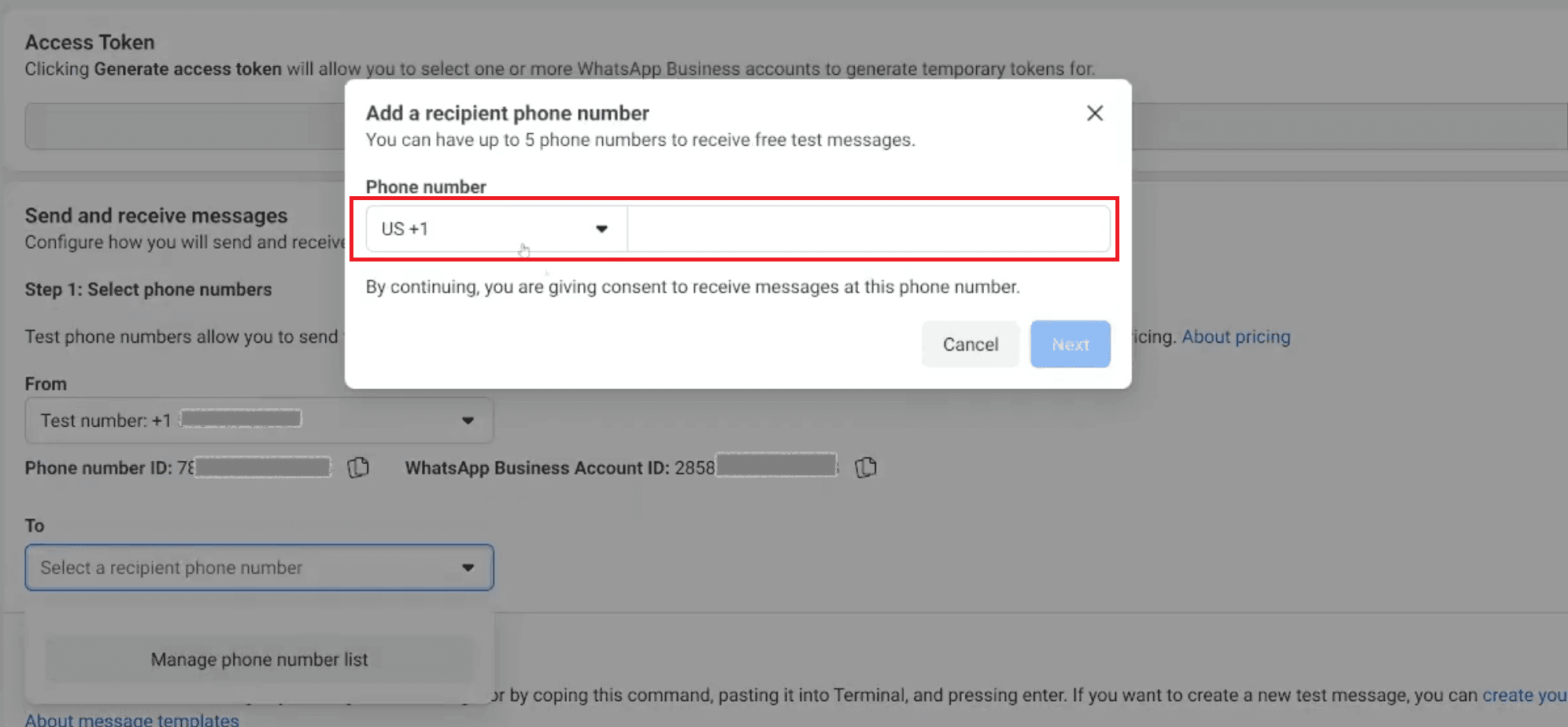Image resolution: width=1568 pixels, height=727 pixels.
Task: Click the Step 1: Select phone numbers text
Action: pyautogui.click(x=148, y=290)
